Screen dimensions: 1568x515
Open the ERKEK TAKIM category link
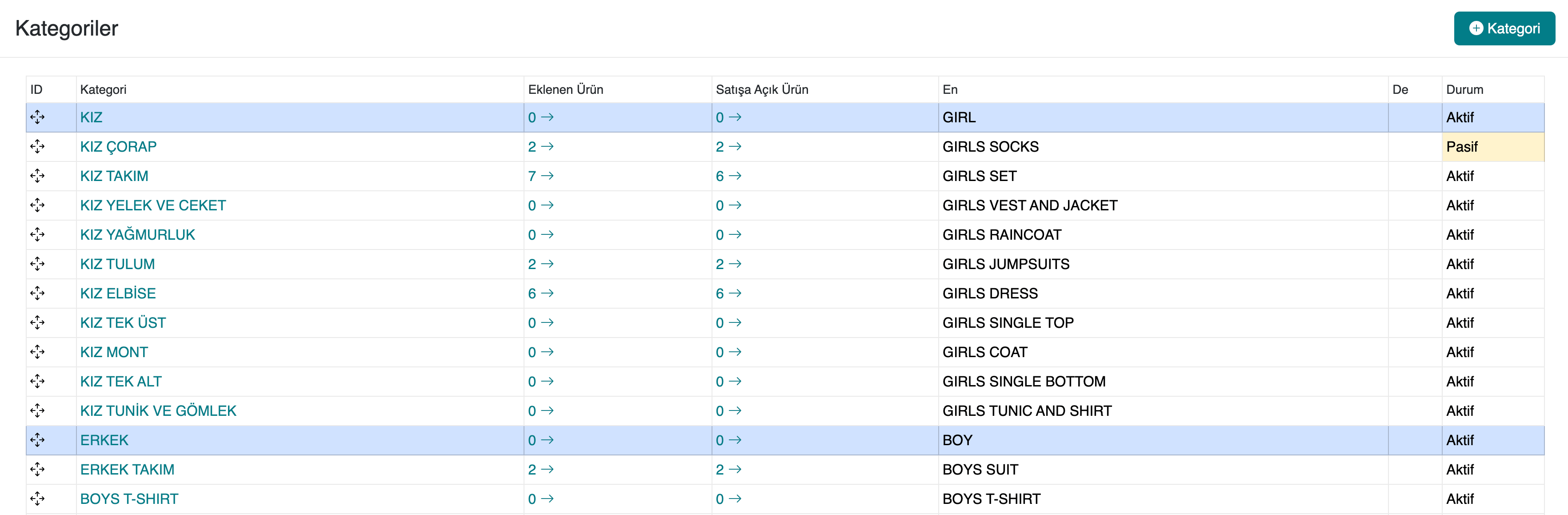click(x=127, y=469)
